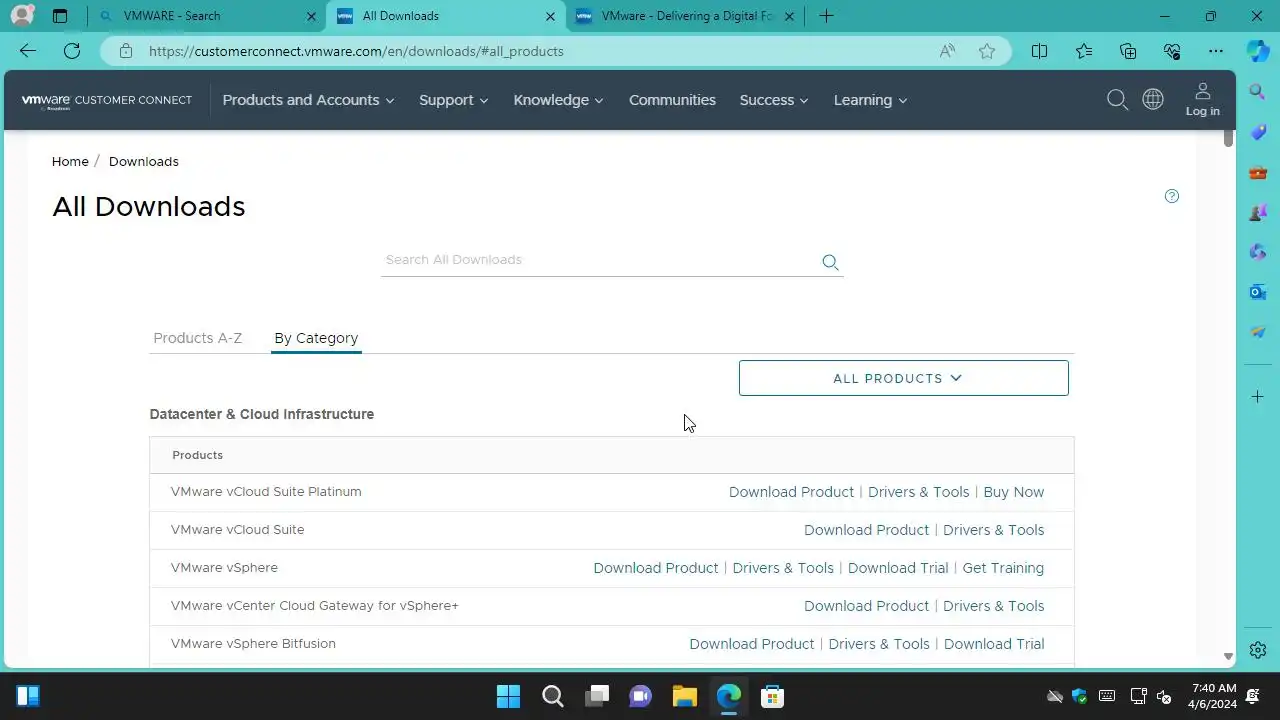Image resolution: width=1280 pixels, height=720 pixels.
Task: Open the Copilot sidebar icon
Action: click(x=1258, y=51)
